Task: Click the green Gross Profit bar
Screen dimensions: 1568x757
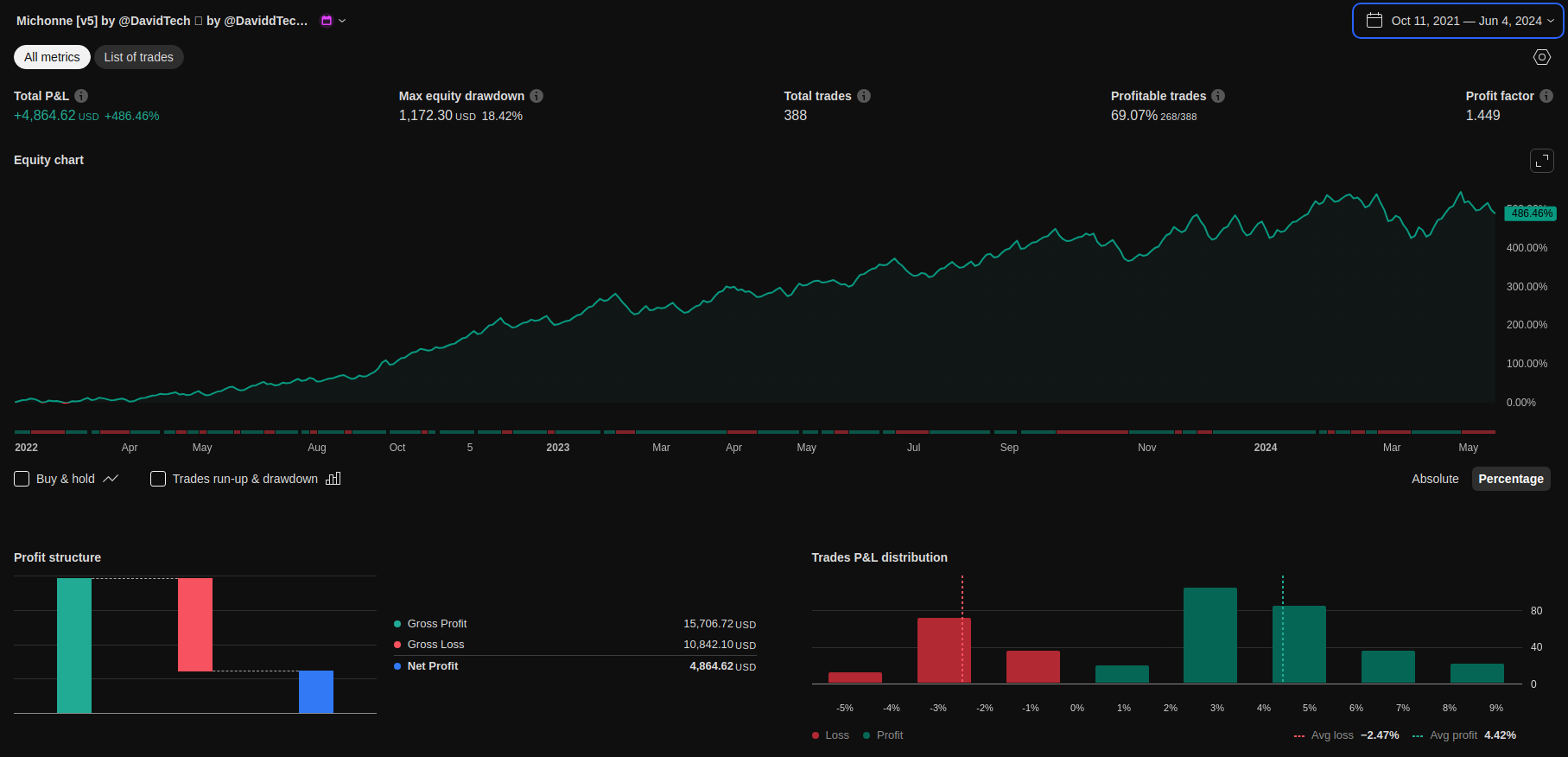Action: [74, 646]
